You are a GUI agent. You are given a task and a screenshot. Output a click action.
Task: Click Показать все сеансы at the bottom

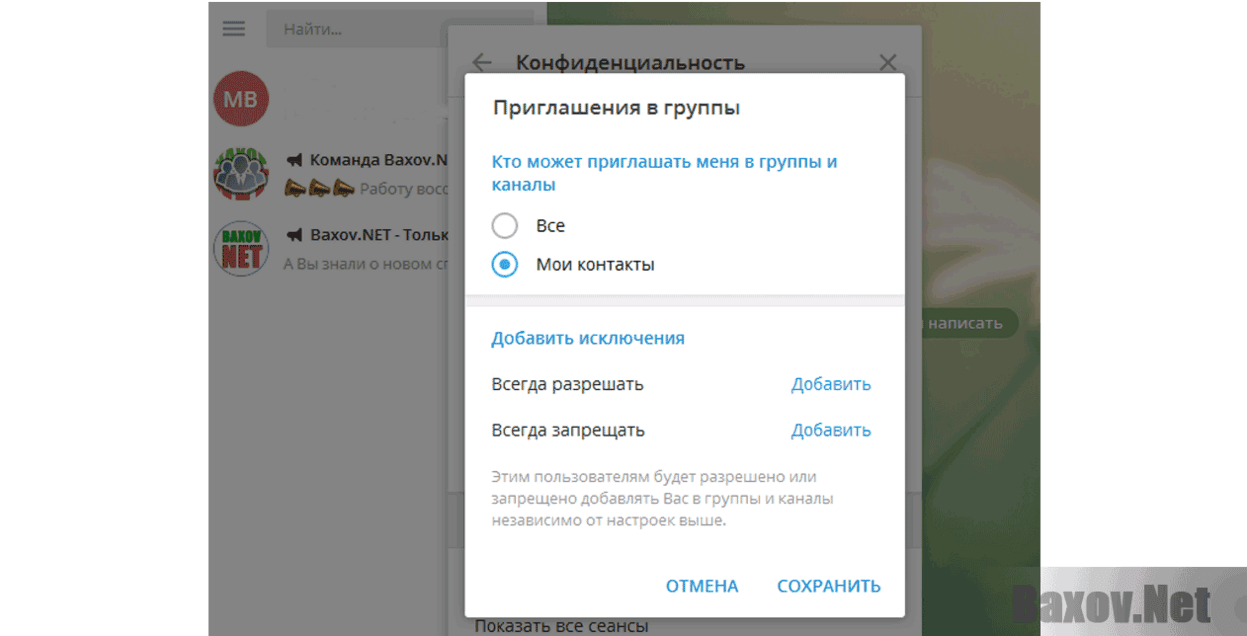(560, 624)
